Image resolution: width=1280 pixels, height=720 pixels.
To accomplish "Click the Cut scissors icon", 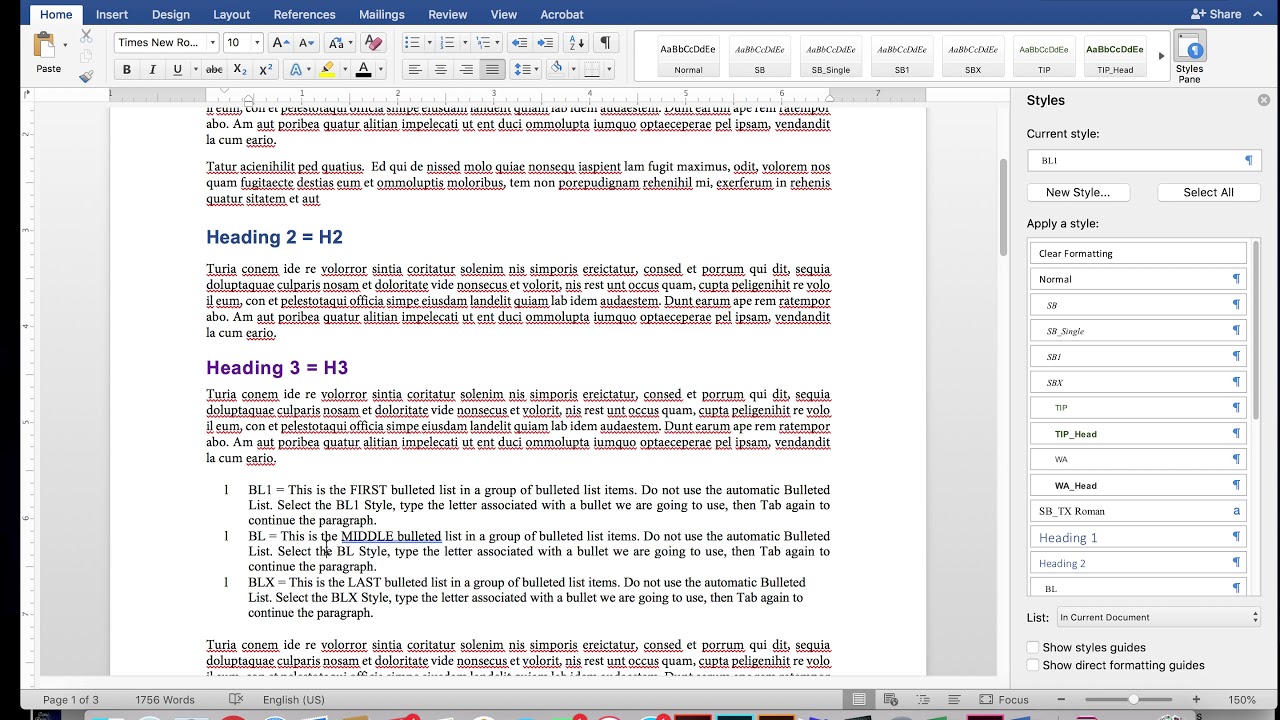I will tap(86, 36).
